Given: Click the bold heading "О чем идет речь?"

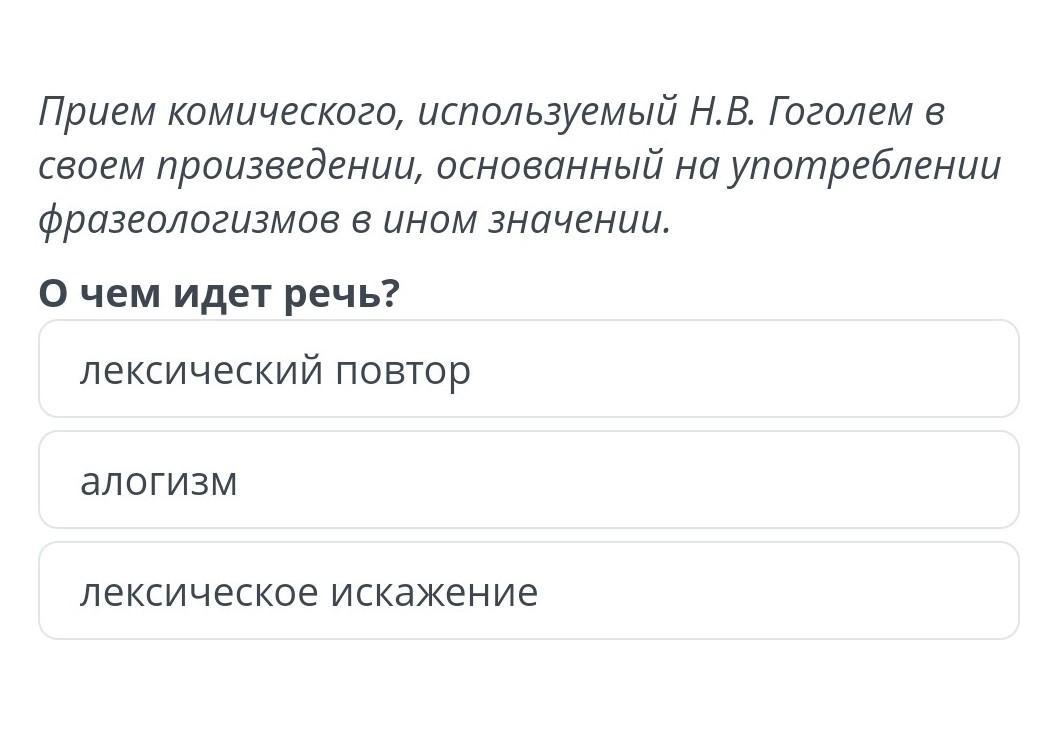Looking at the screenshot, I should pyautogui.click(x=219, y=294).
